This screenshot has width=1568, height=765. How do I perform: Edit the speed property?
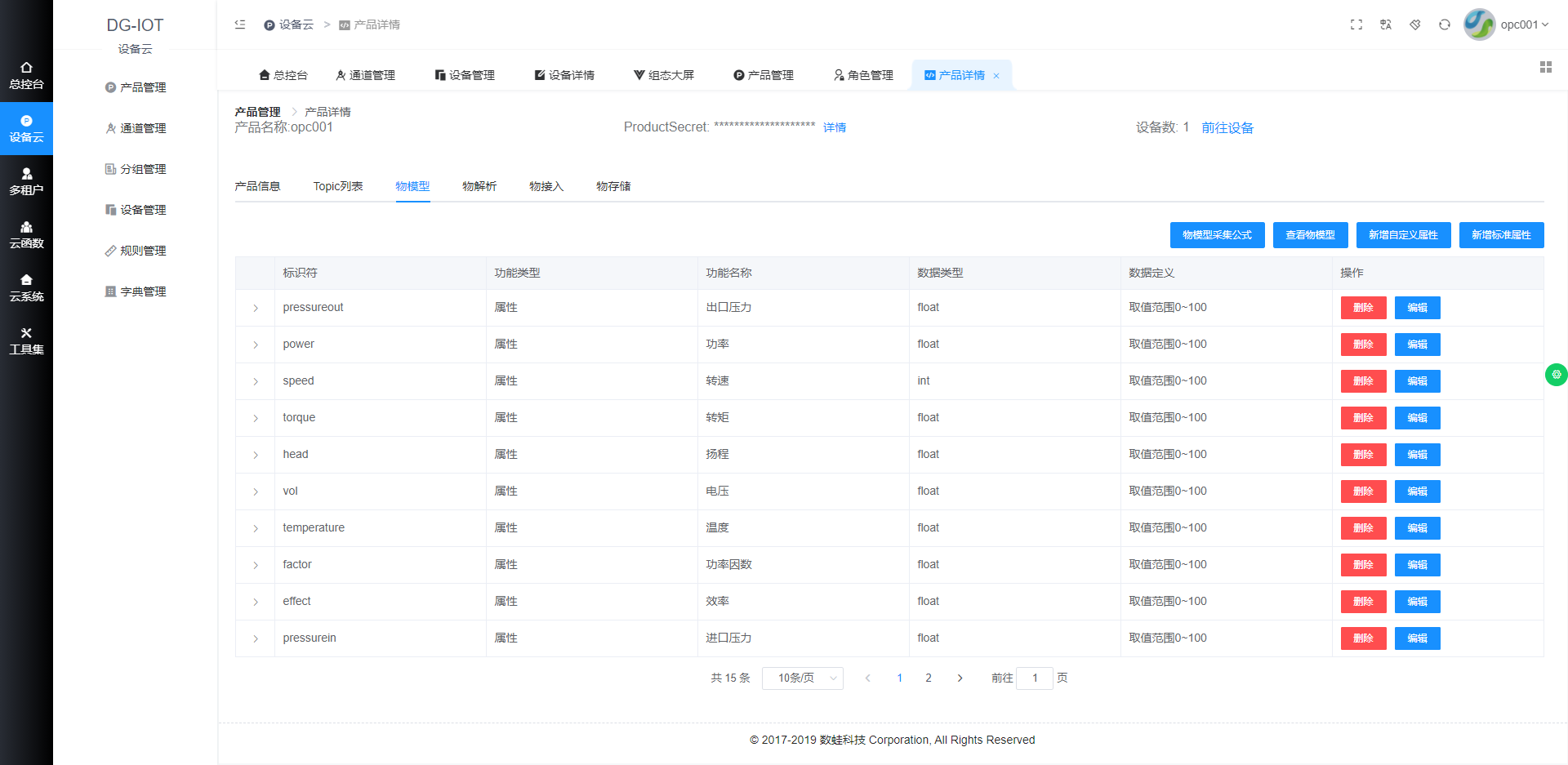[x=1417, y=381]
